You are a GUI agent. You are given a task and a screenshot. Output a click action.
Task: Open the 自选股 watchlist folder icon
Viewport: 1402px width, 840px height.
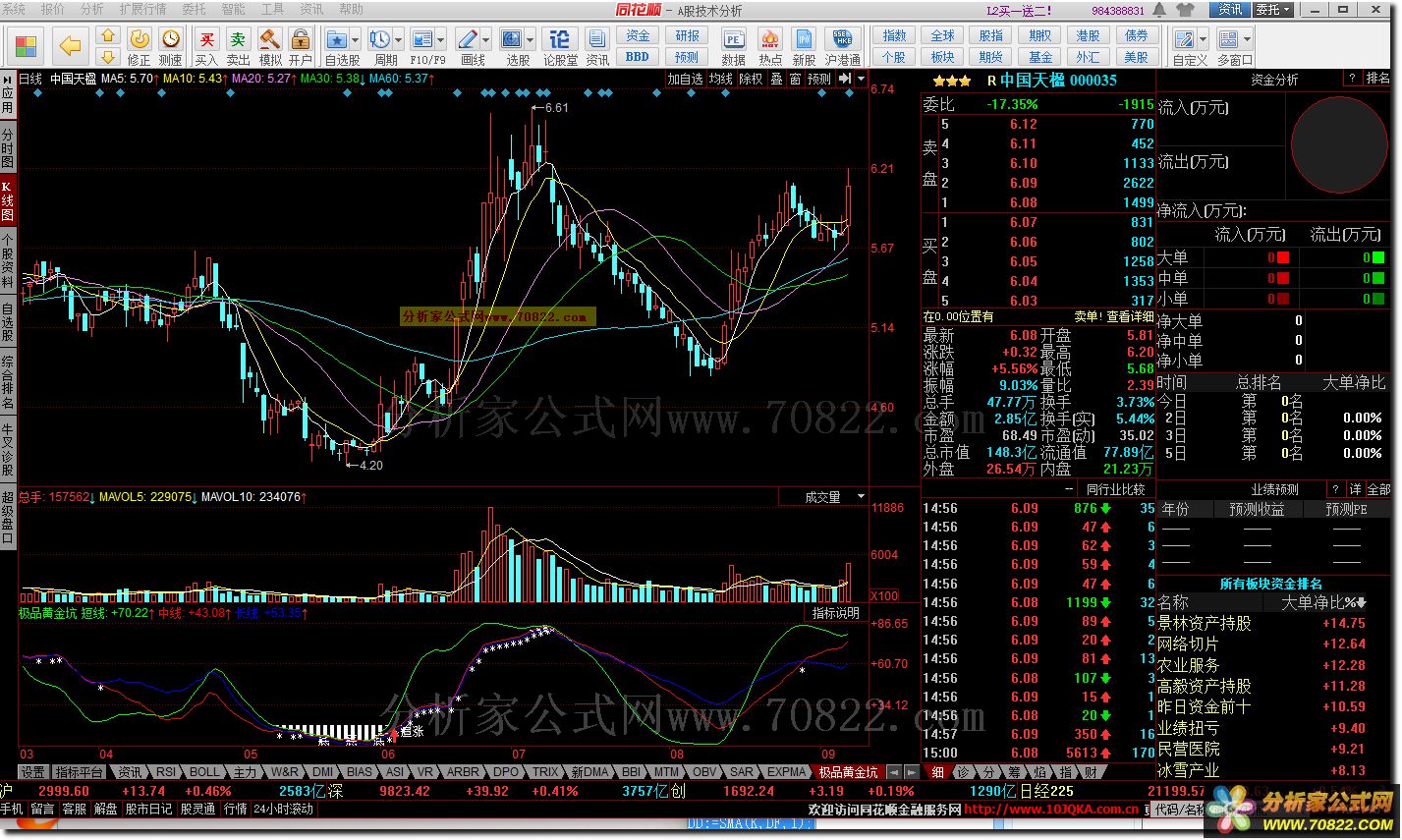(337, 39)
